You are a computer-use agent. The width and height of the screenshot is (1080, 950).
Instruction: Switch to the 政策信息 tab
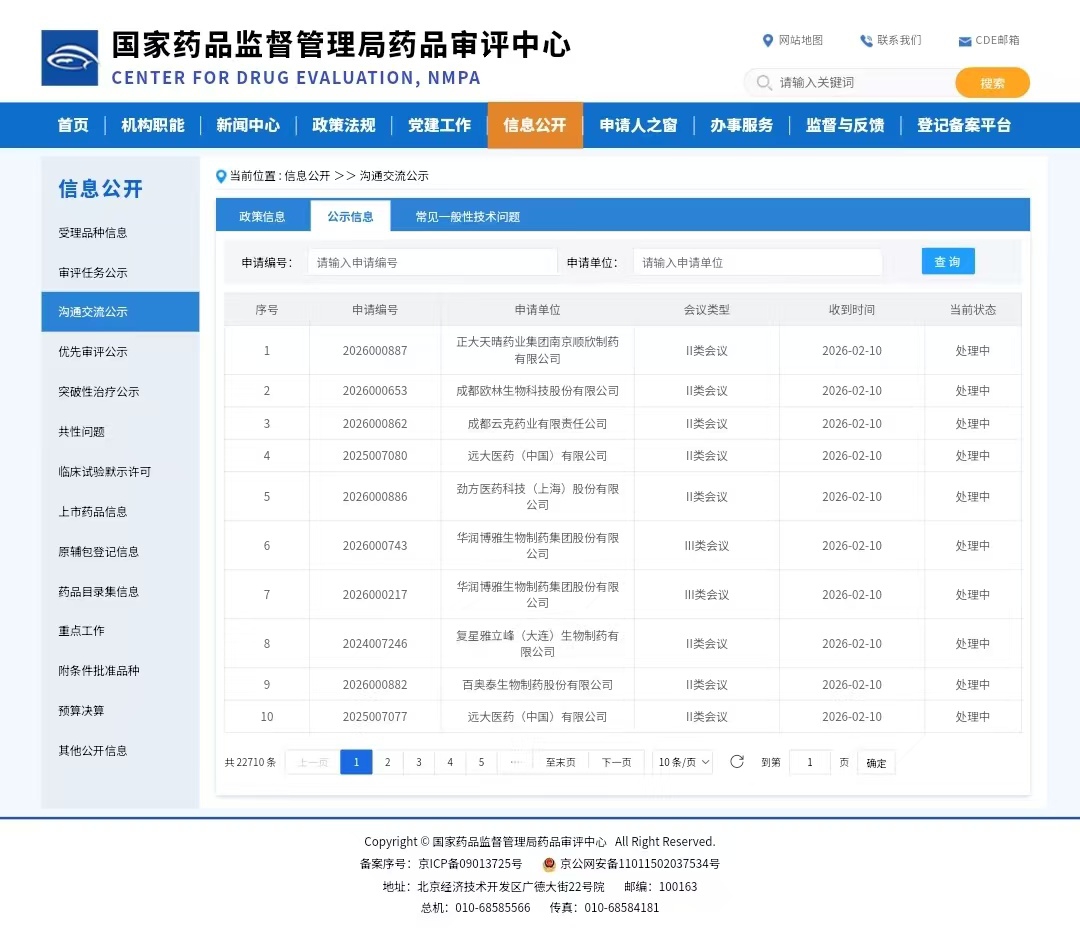pos(262,216)
